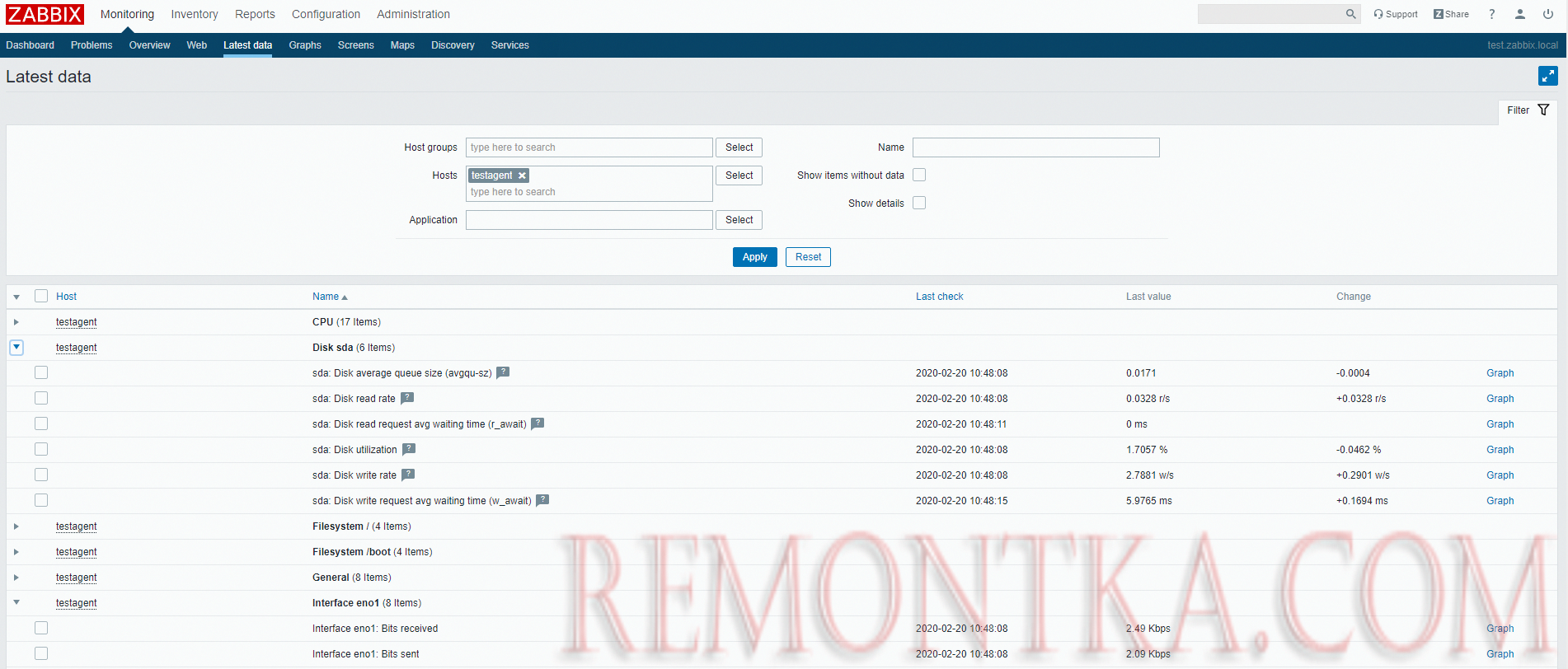Go to Problems submenu

[92, 45]
